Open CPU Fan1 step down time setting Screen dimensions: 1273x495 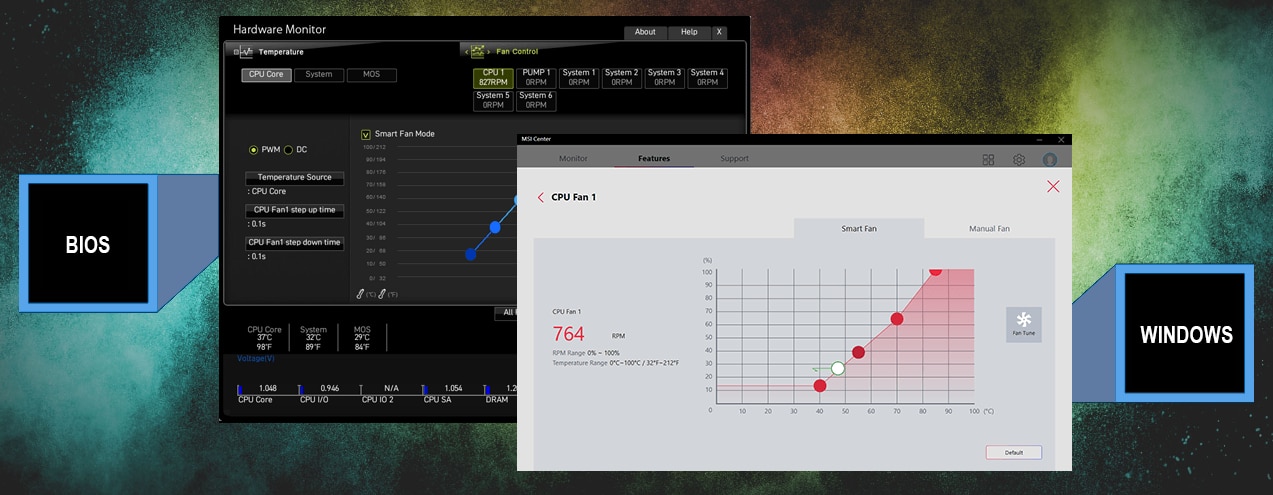click(294, 242)
